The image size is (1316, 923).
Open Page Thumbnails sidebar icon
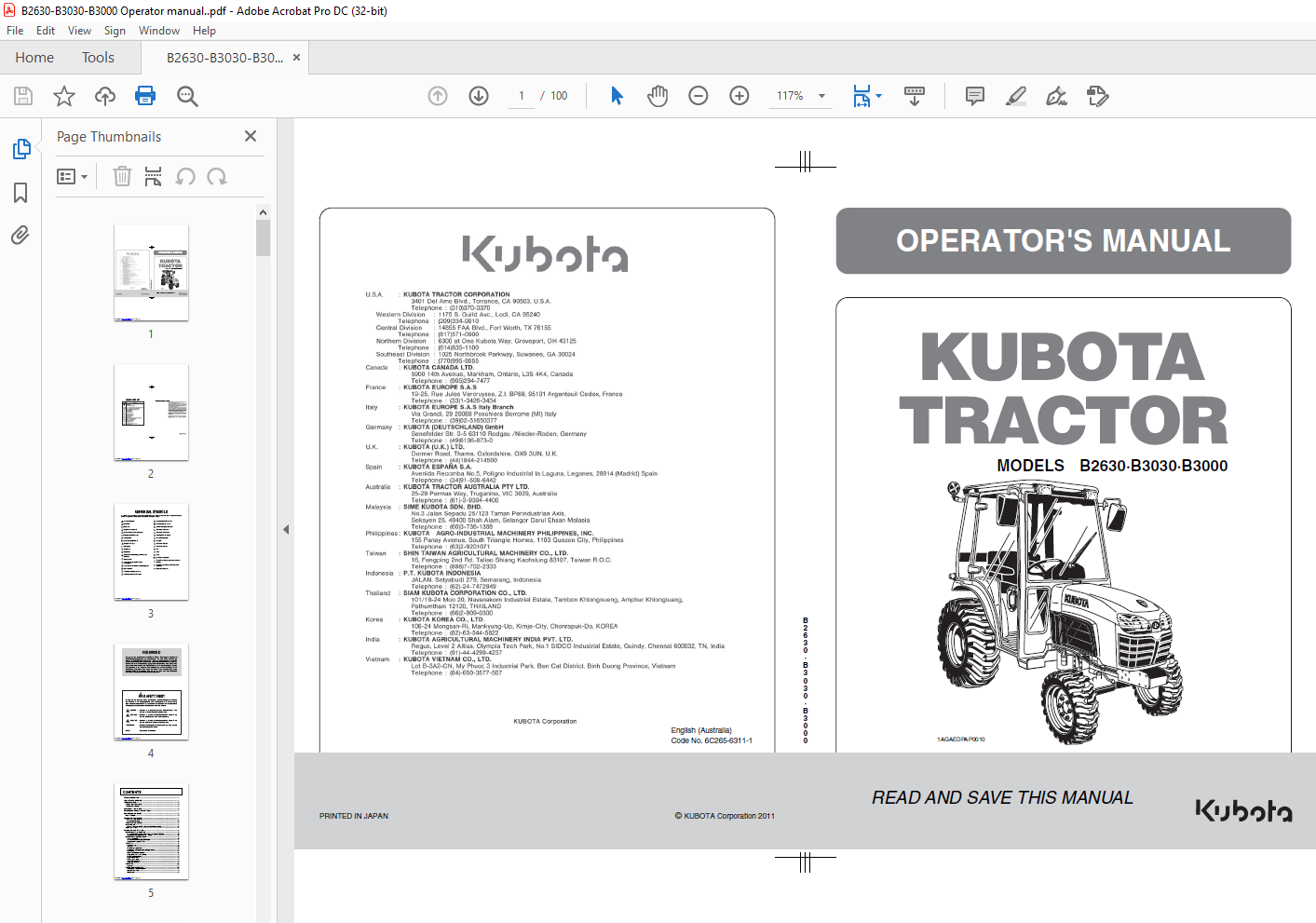pyautogui.click(x=20, y=149)
